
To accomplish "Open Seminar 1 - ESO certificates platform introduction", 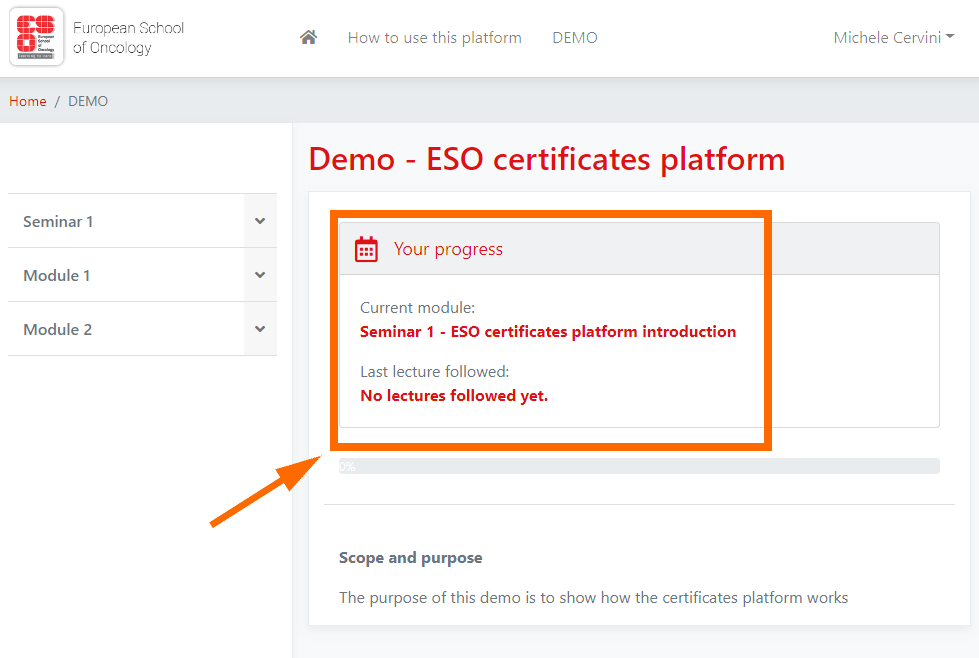I will coord(548,332).
